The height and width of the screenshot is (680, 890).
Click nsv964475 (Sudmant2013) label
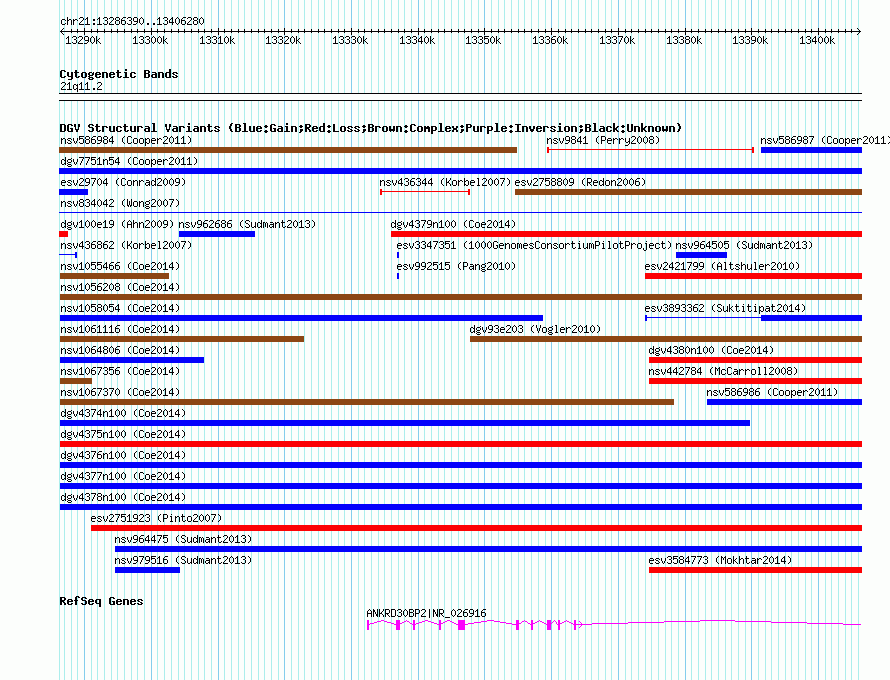[183, 539]
